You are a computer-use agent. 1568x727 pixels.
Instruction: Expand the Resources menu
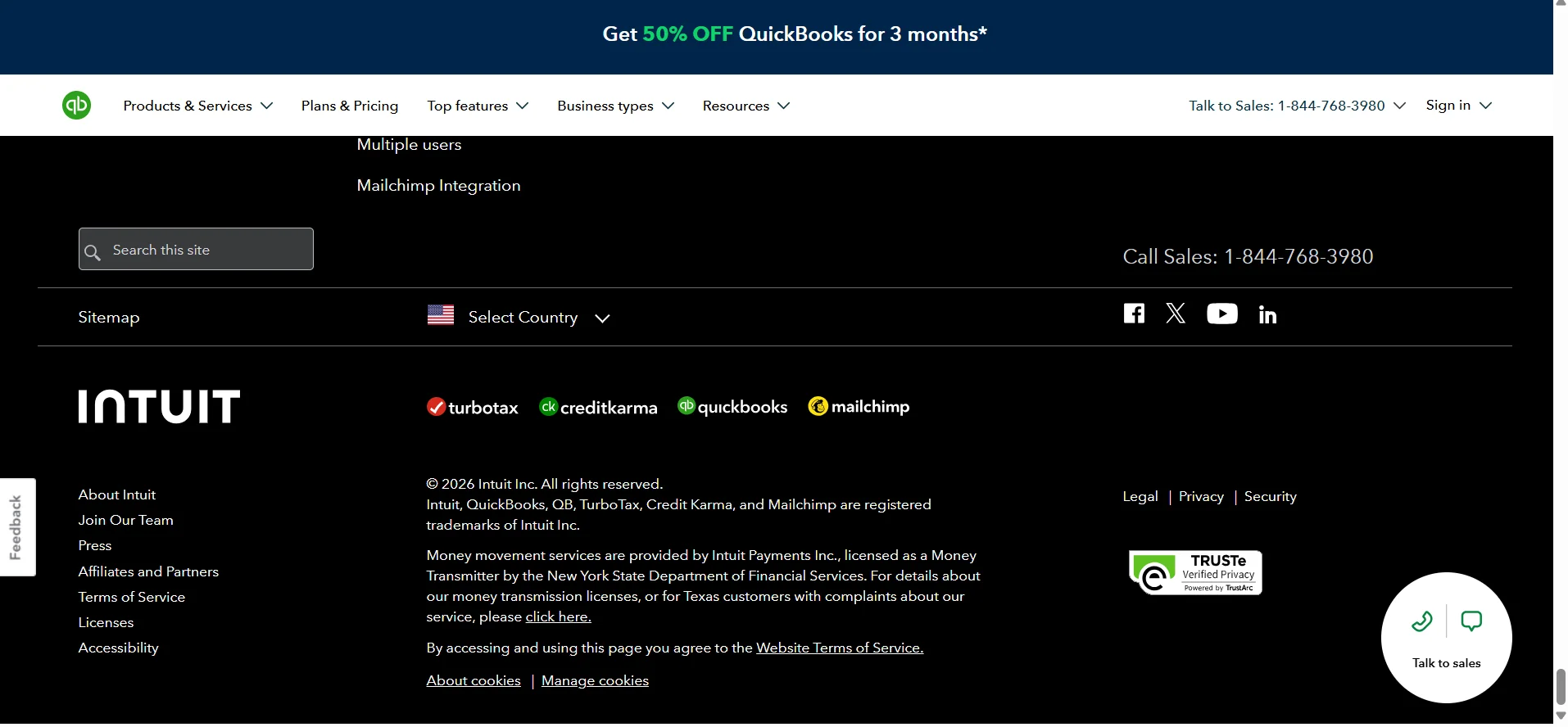pos(746,106)
